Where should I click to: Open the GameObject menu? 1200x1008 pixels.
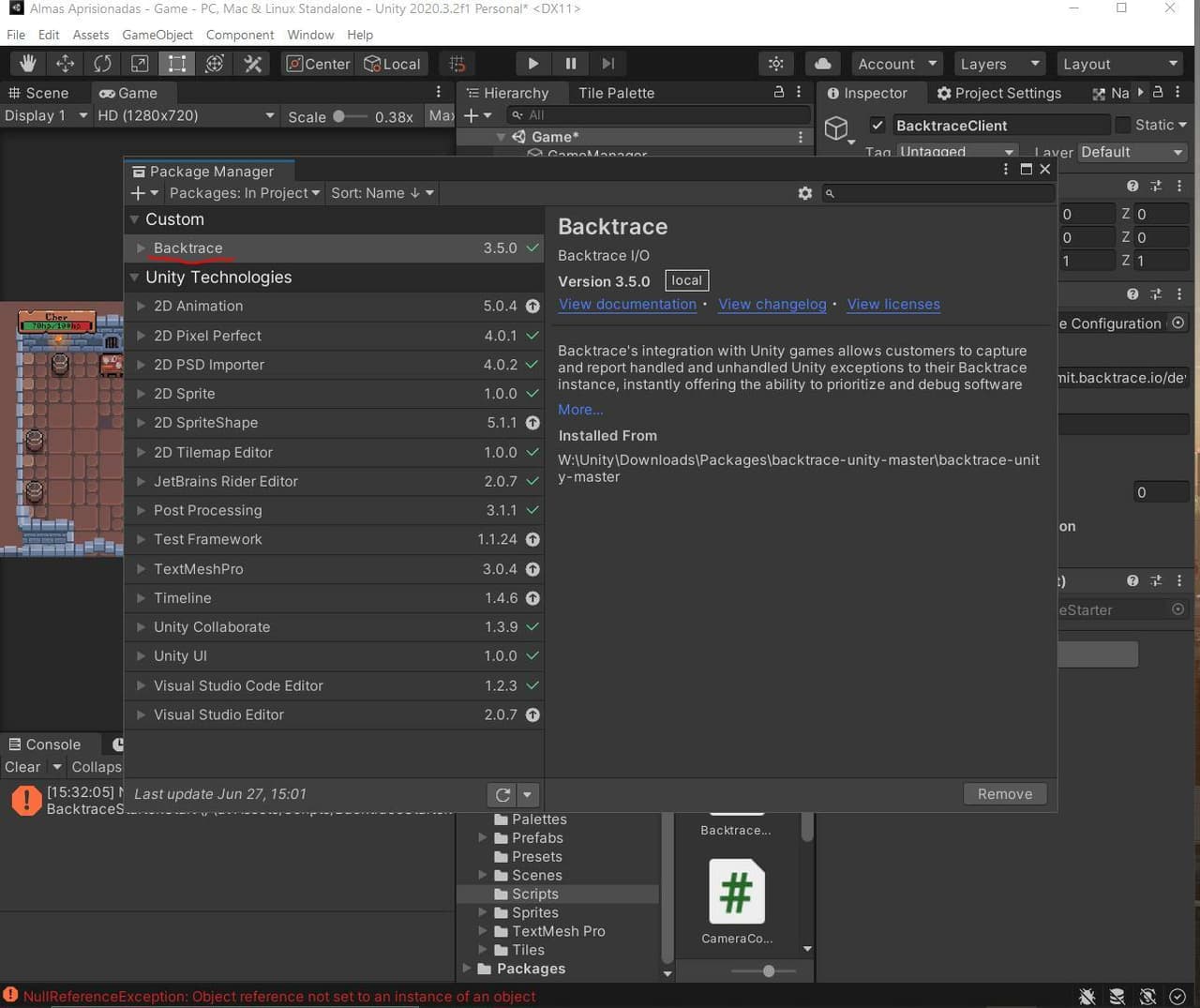tap(157, 35)
